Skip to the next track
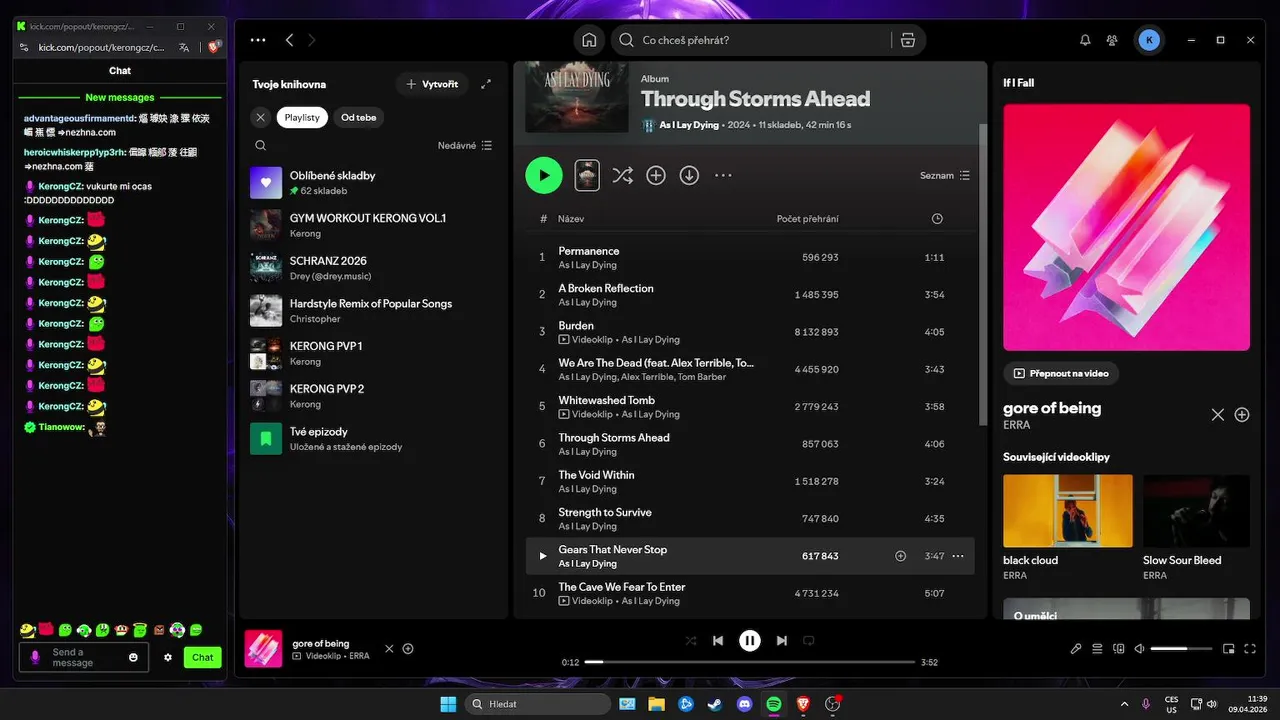Viewport: 1280px width, 720px height. pyautogui.click(x=782, y=640)
